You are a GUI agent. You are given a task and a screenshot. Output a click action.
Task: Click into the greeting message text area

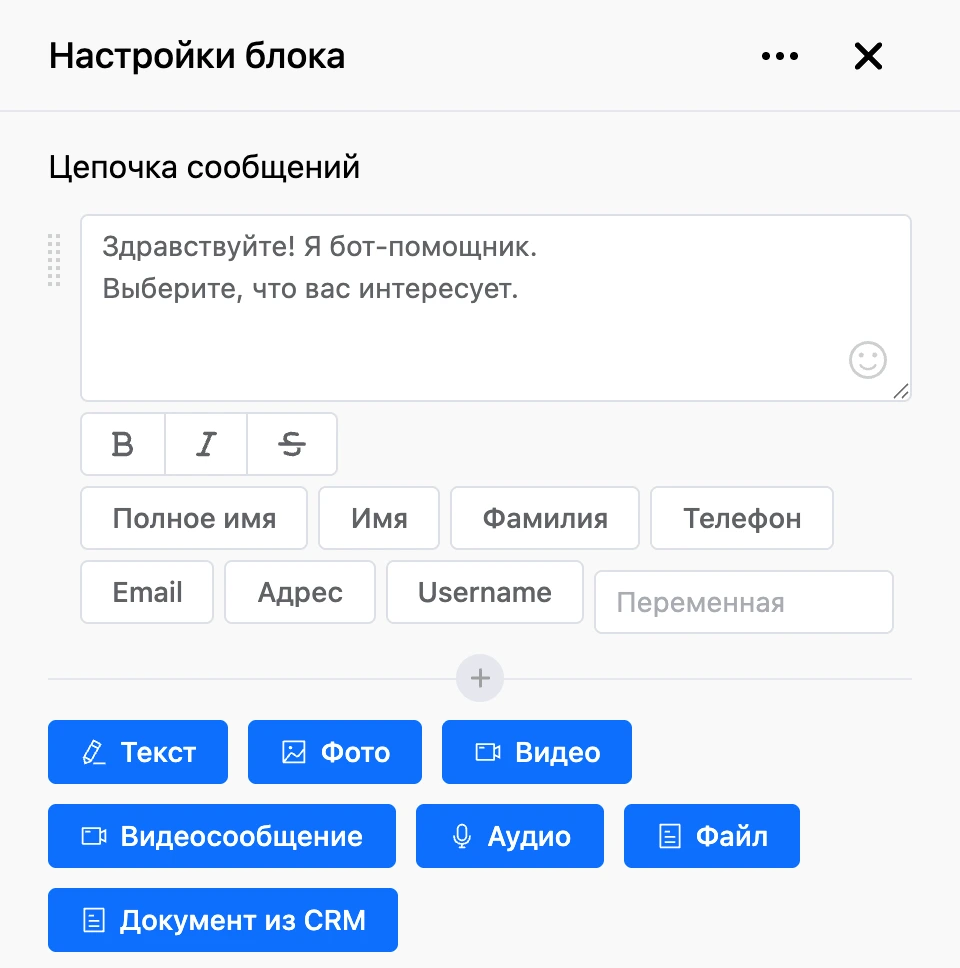point(496,308)
